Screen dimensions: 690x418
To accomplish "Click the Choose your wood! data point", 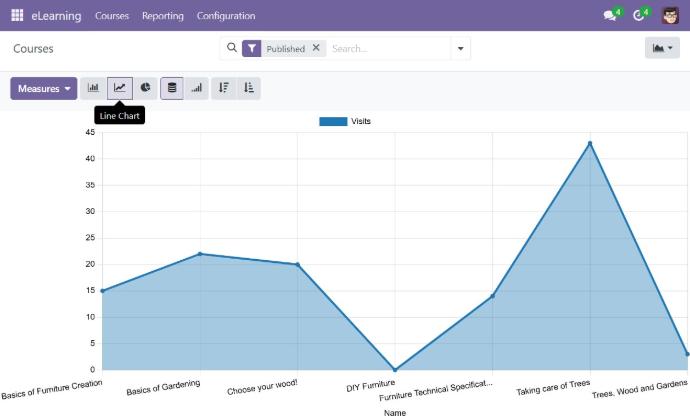I will coord(297,265).
